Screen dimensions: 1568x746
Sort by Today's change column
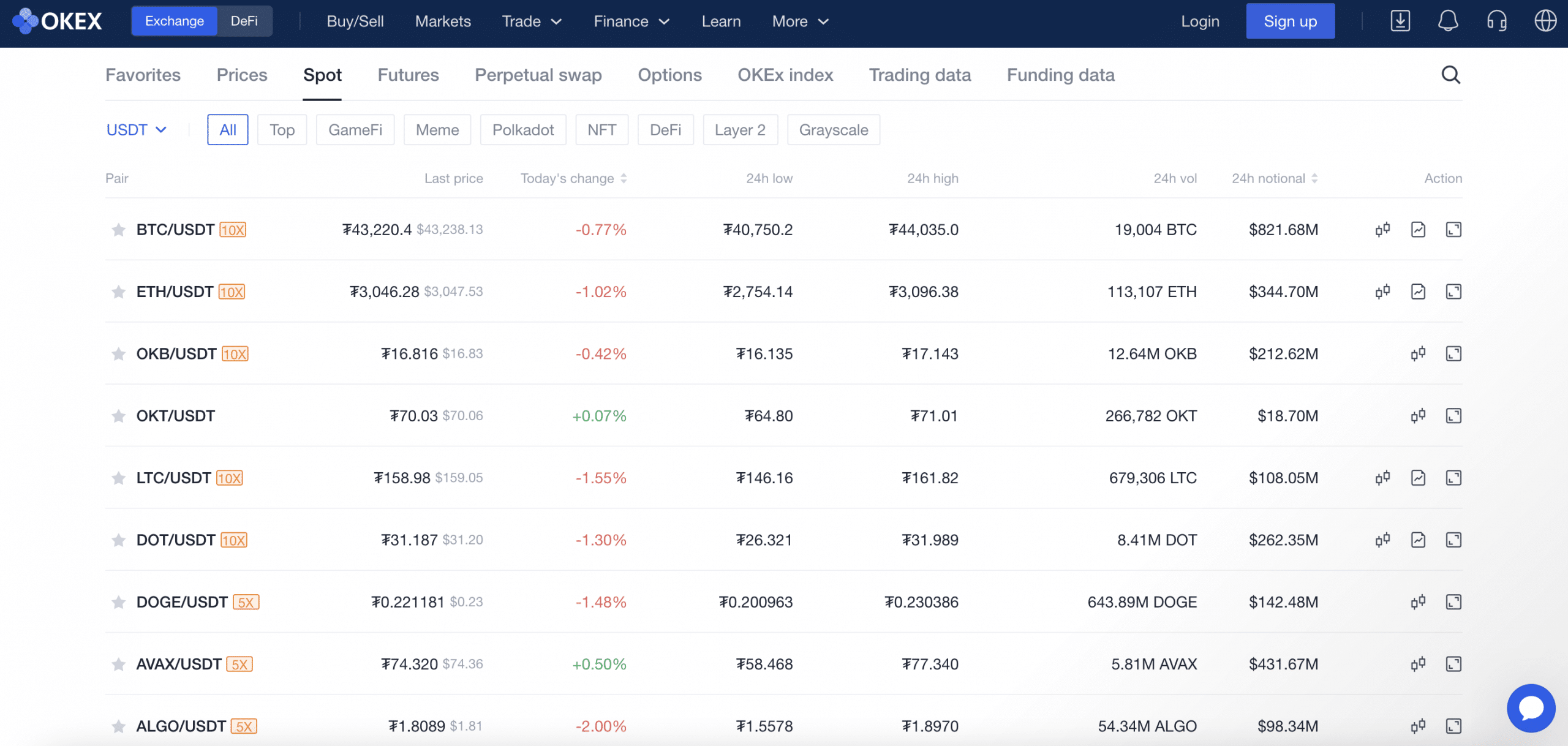coord(573,178)
